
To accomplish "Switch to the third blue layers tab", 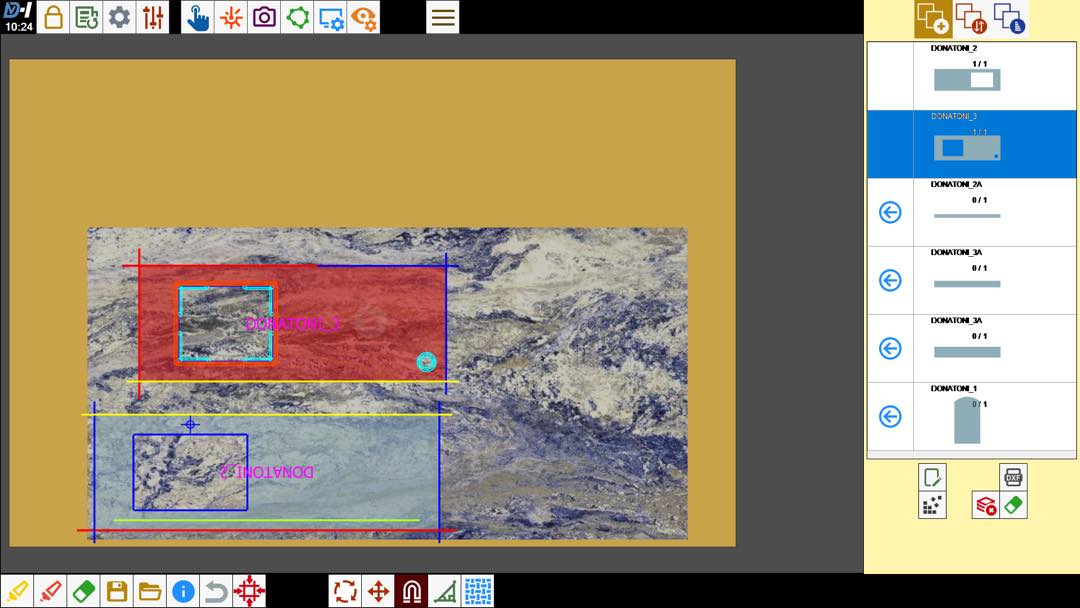I will [x=1011, y=19].
